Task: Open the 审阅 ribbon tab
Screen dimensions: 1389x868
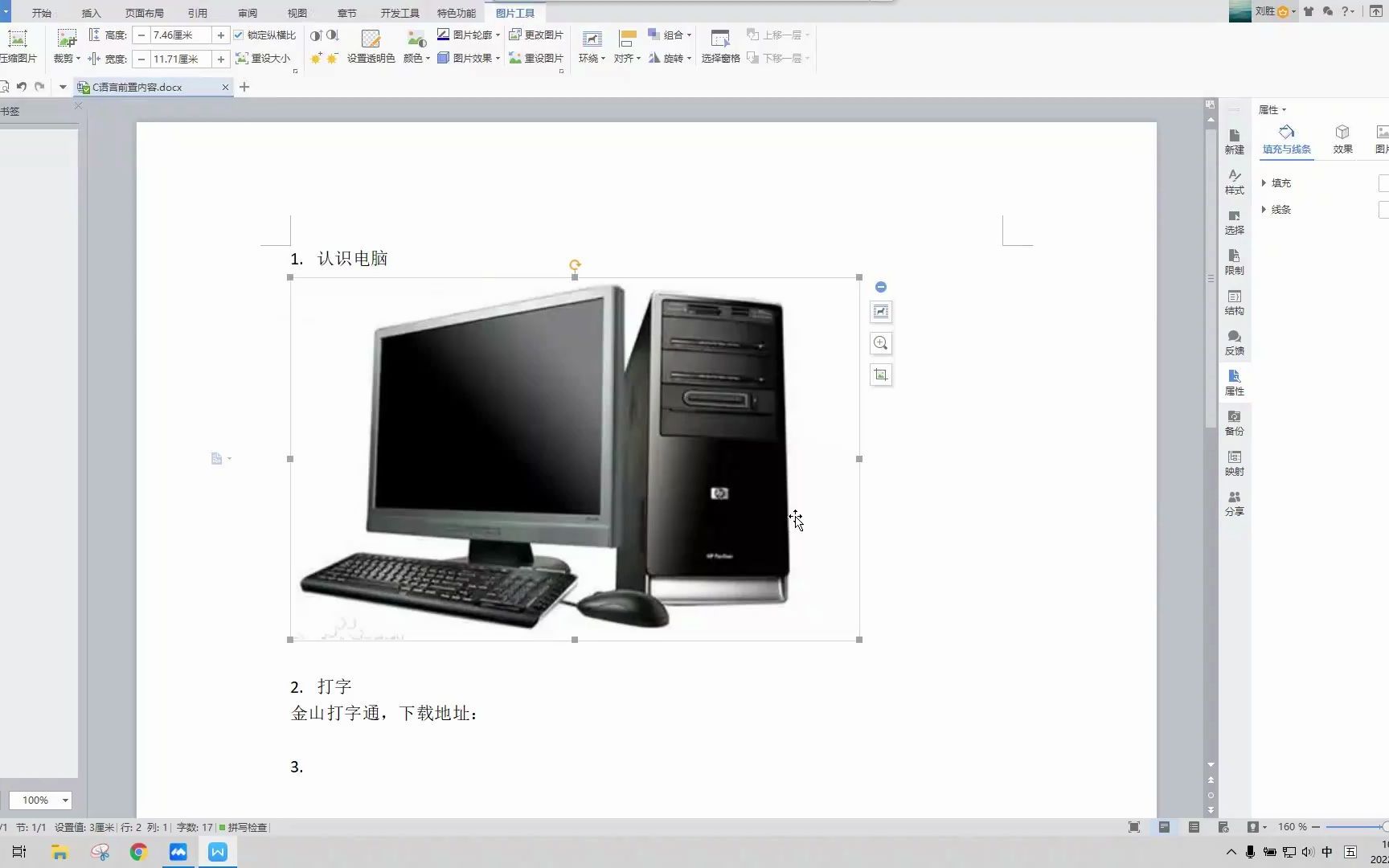Action: [248, 13]
